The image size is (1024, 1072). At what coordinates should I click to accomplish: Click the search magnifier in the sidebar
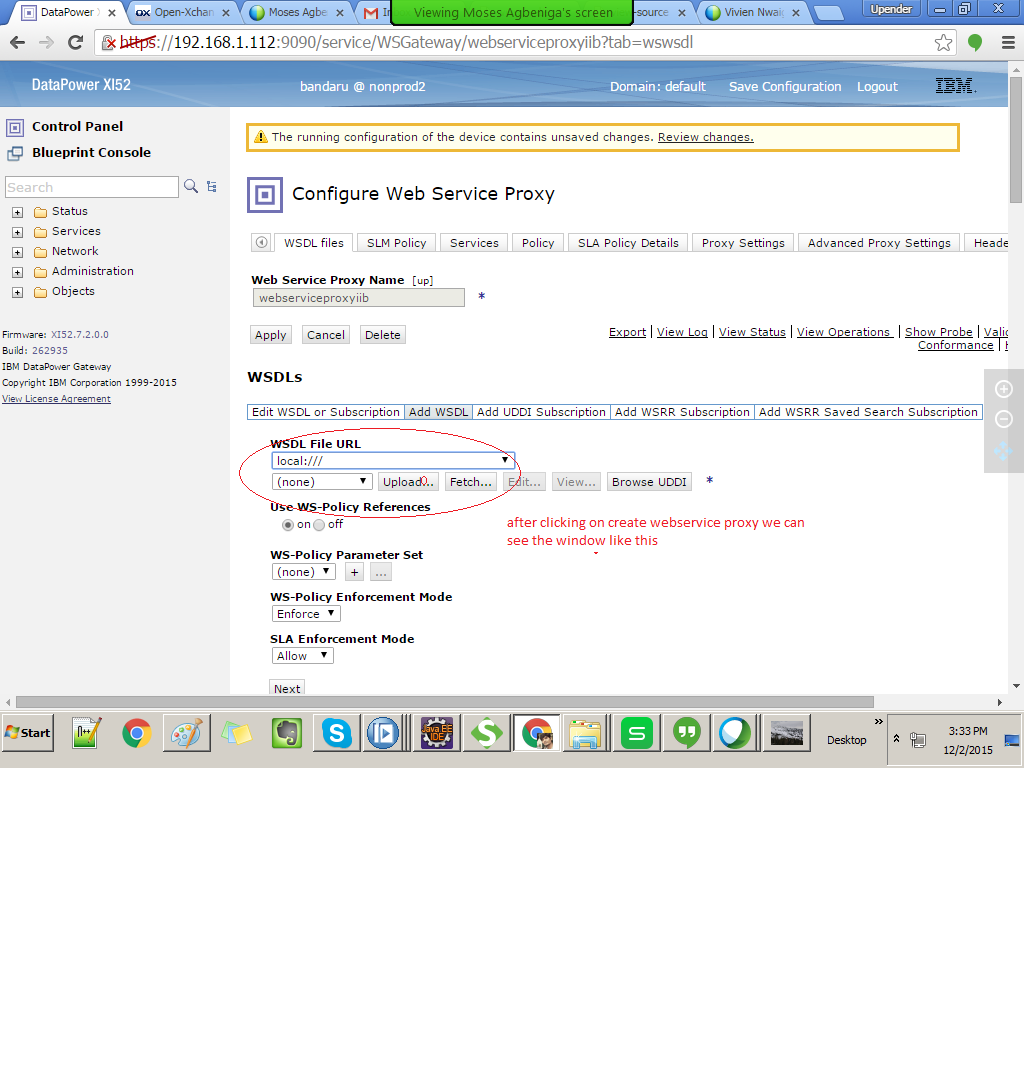pos(191,187)
